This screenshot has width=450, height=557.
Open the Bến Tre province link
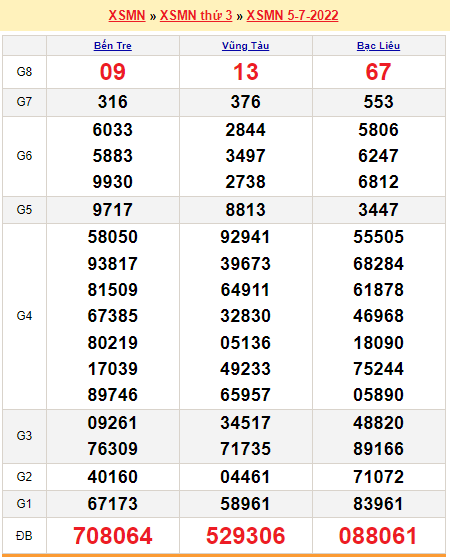(x=113, y=46)
